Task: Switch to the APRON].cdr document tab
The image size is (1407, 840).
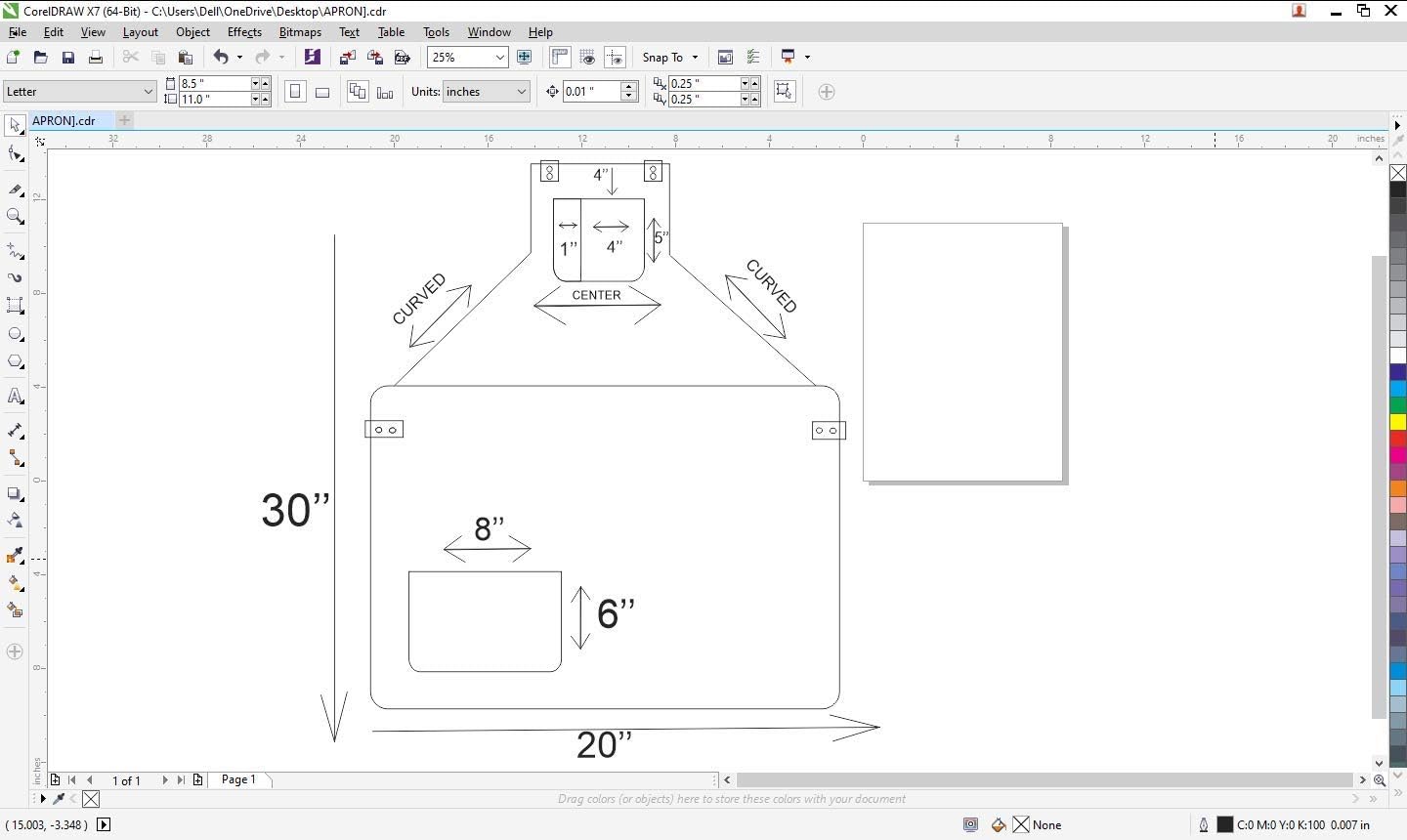Action: (64, 121)
